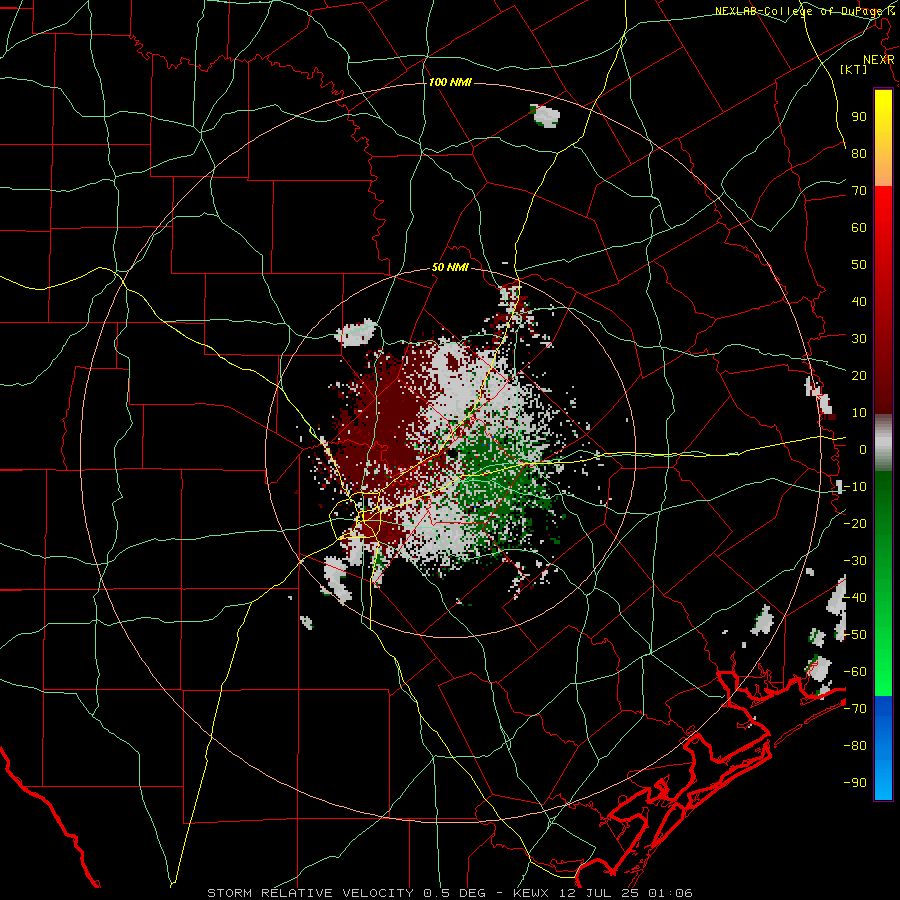Click the -90 value on the velocity scale
This screenshot has height=900, width=900.
click(x=855, y=783)
